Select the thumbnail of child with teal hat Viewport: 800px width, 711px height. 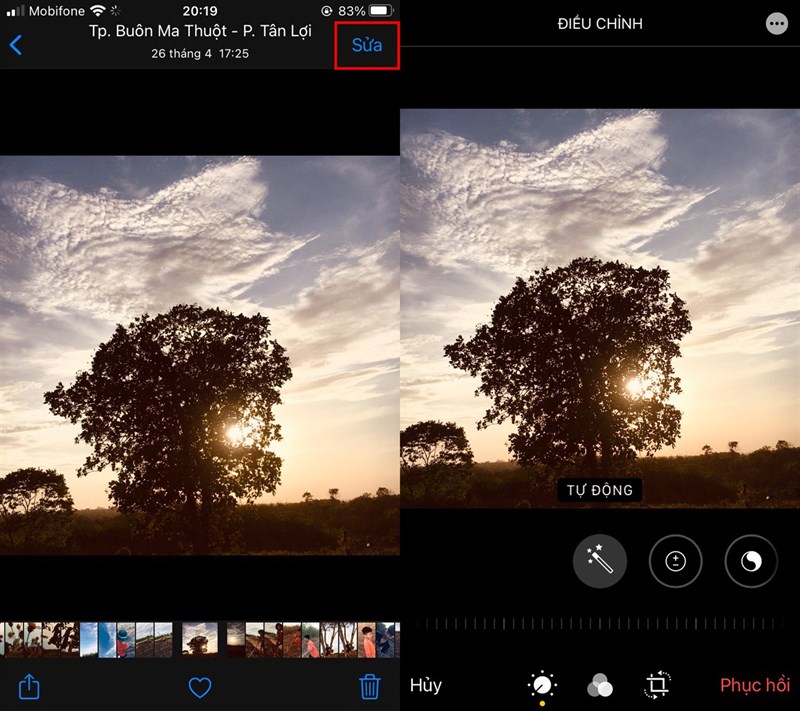click(126, 640)
